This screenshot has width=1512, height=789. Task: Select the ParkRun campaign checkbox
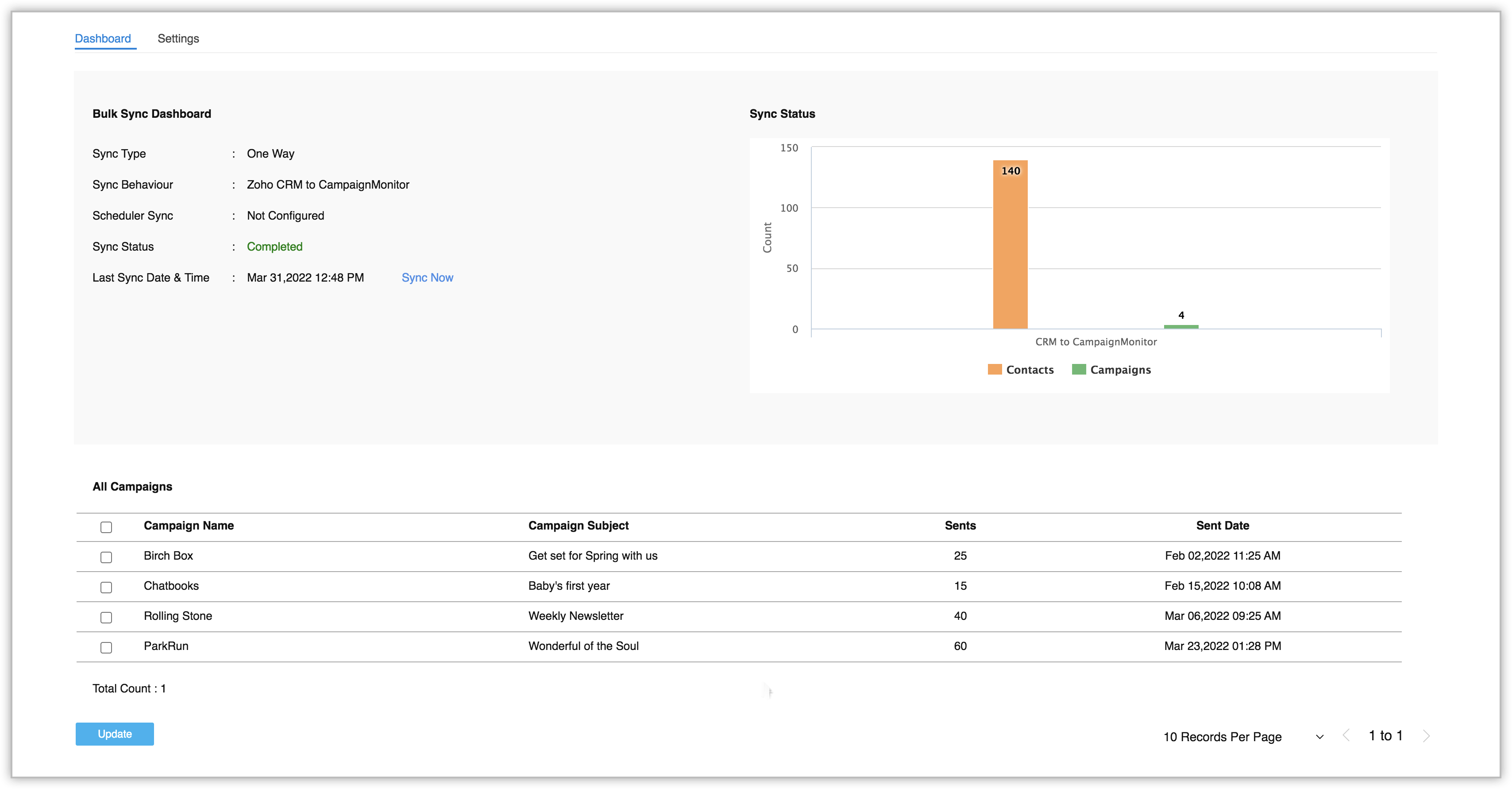tap(106, 647)
